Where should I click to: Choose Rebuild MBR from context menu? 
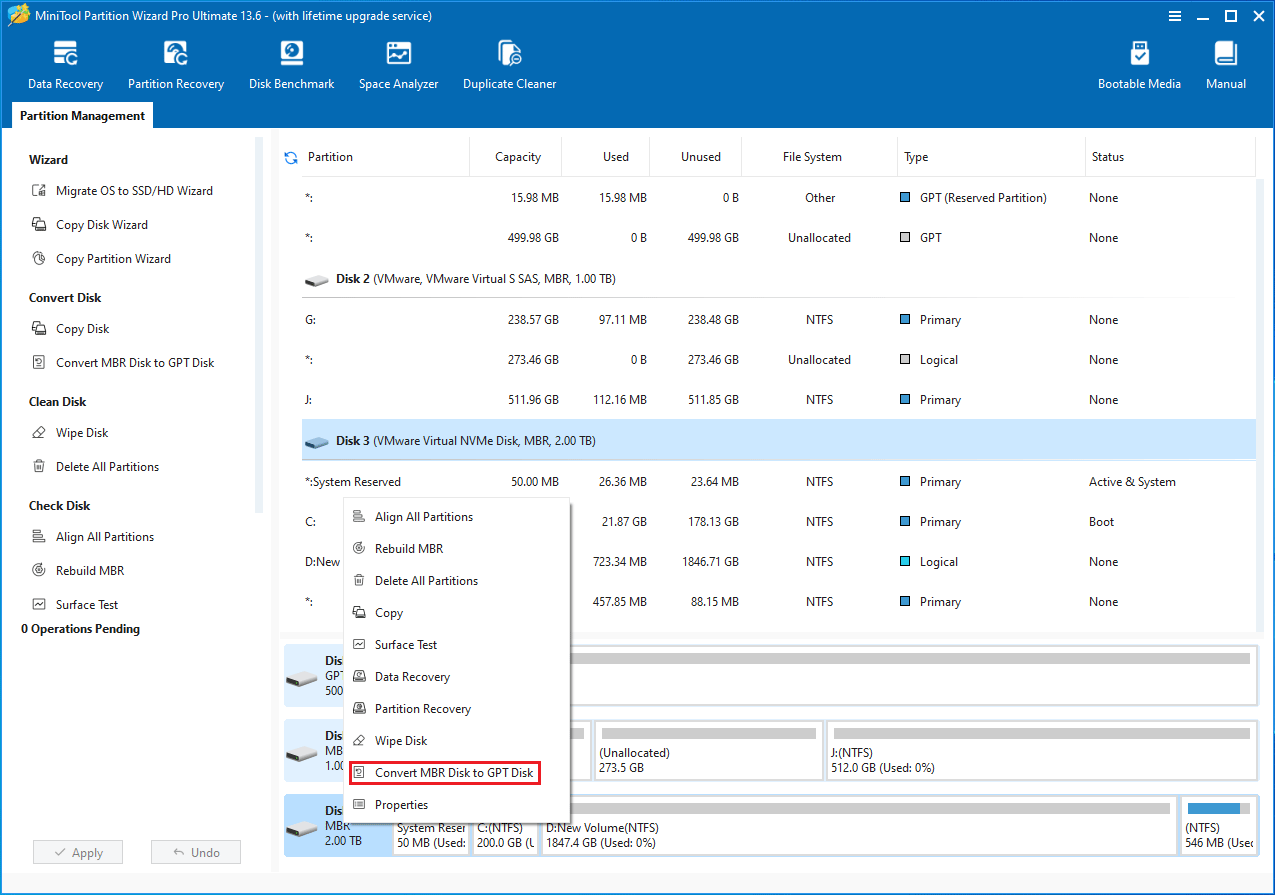457,549
